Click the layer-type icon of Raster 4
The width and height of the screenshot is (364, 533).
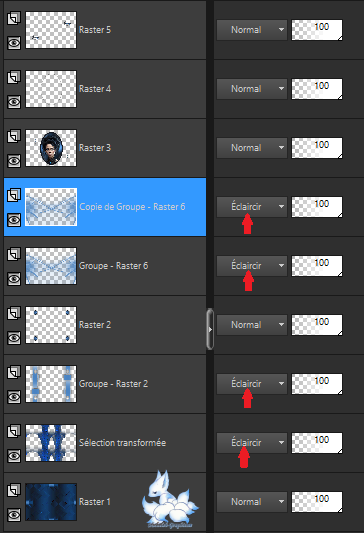(14, 77)
